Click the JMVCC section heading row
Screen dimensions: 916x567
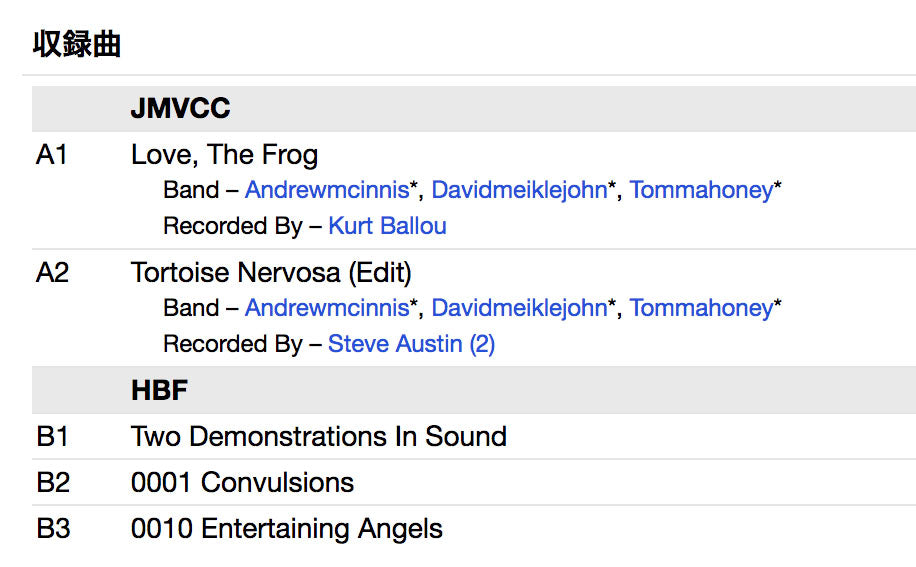(x=181, y=109)
